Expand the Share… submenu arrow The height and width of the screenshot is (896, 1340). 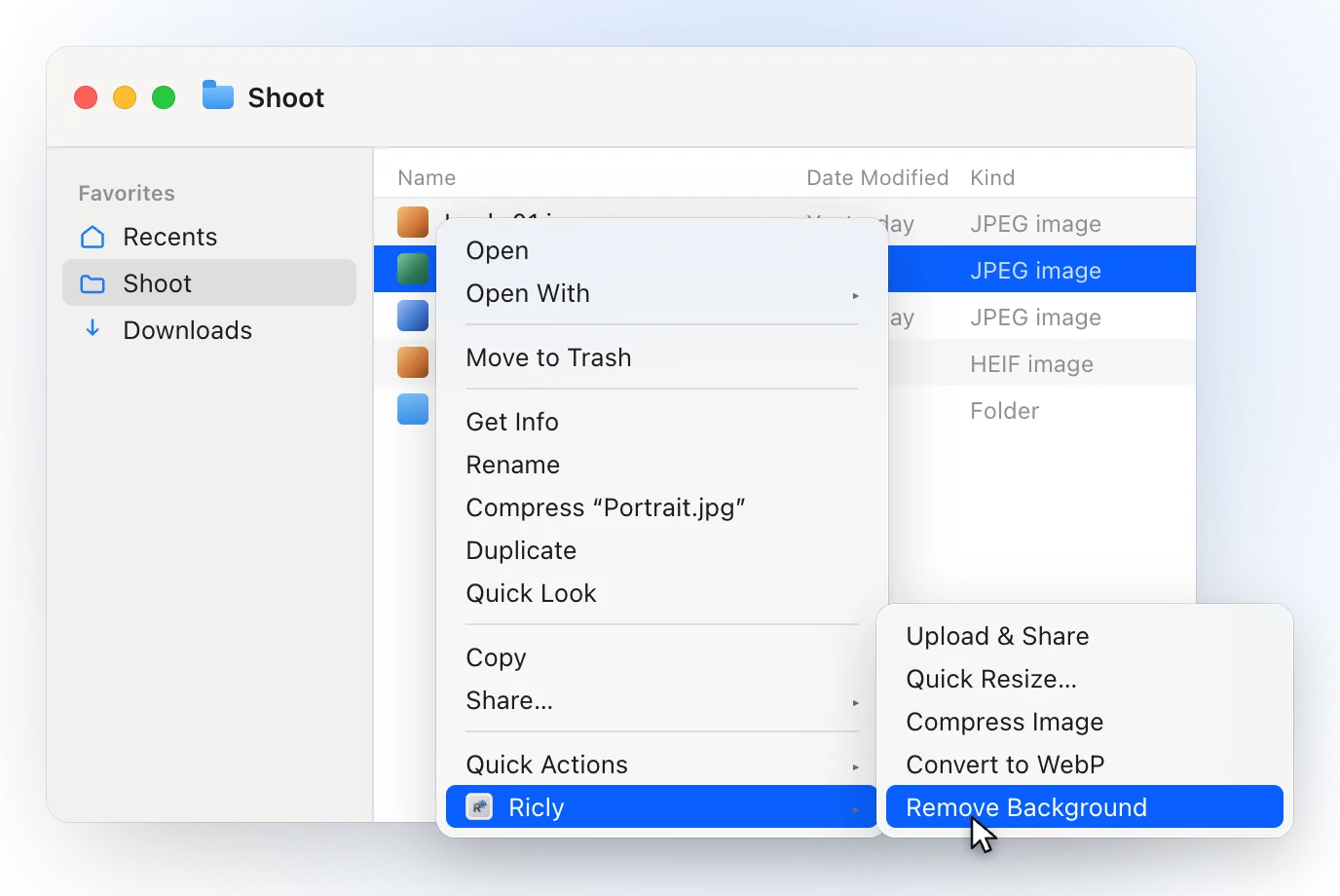(855, 702)
